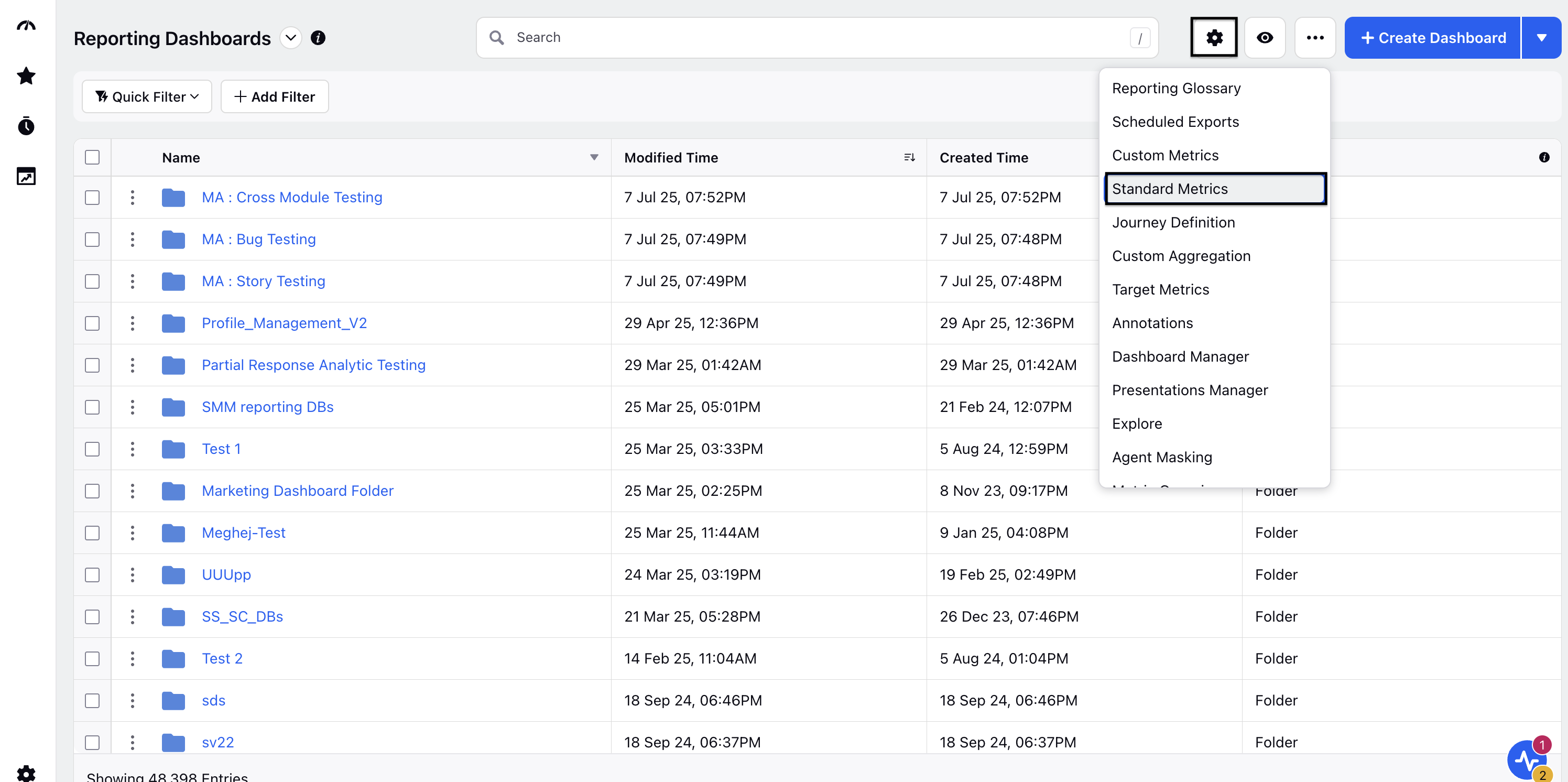
Task: Toggle the select-all checkbox in table header
Action: pyautogui.click(x=92, y=158)
